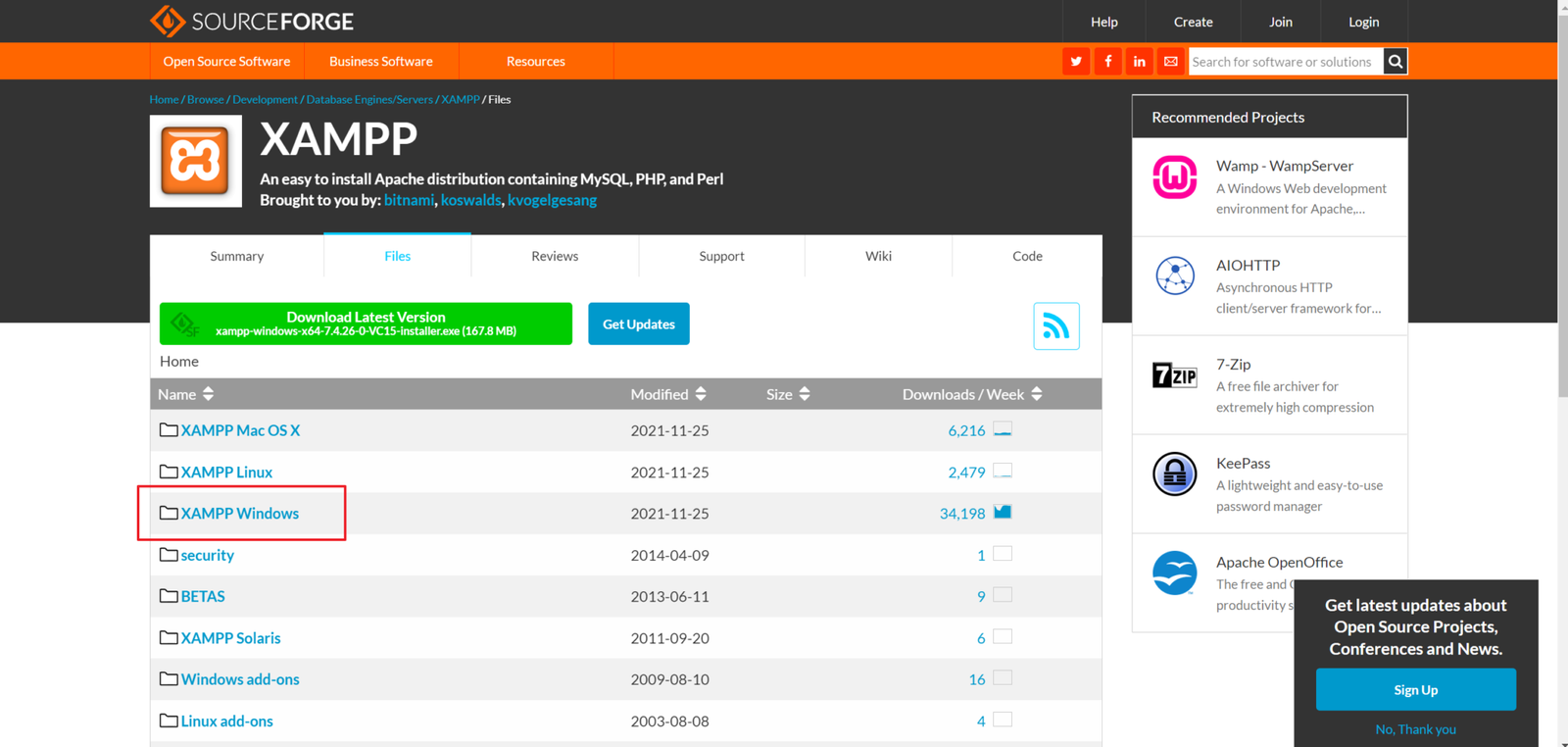Sort files by Downloads / Week
The width and height of the screenshot is (1568, 747).
click(x=972, y=394)
